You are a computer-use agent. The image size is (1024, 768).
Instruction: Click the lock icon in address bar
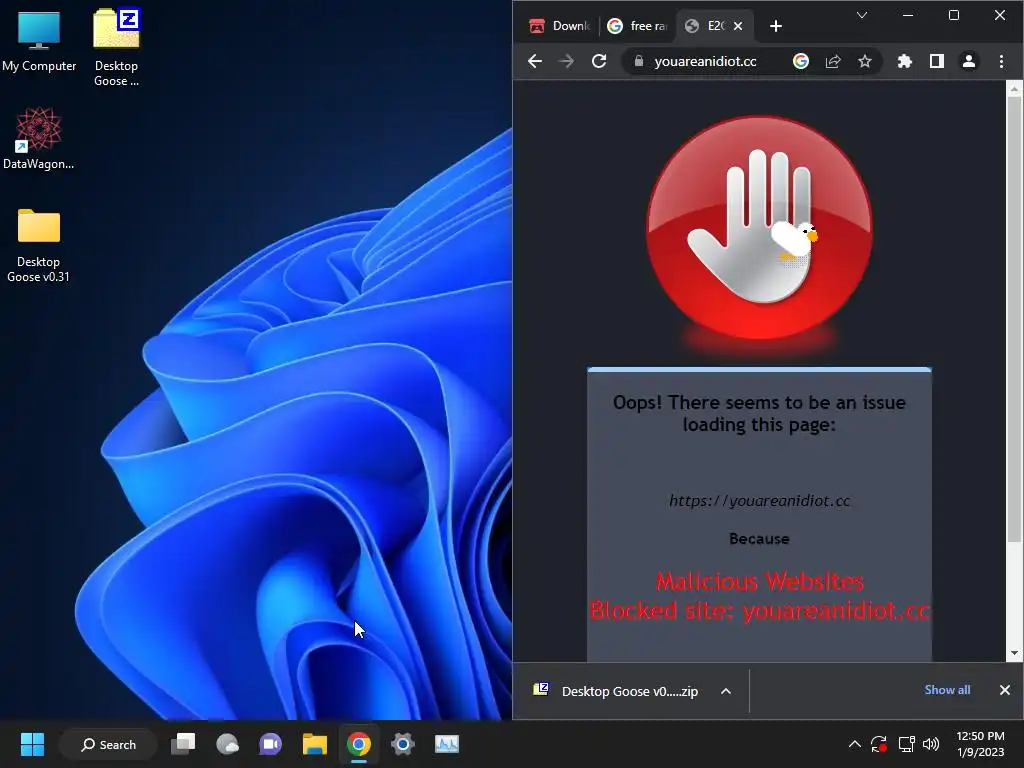(639, 61)
